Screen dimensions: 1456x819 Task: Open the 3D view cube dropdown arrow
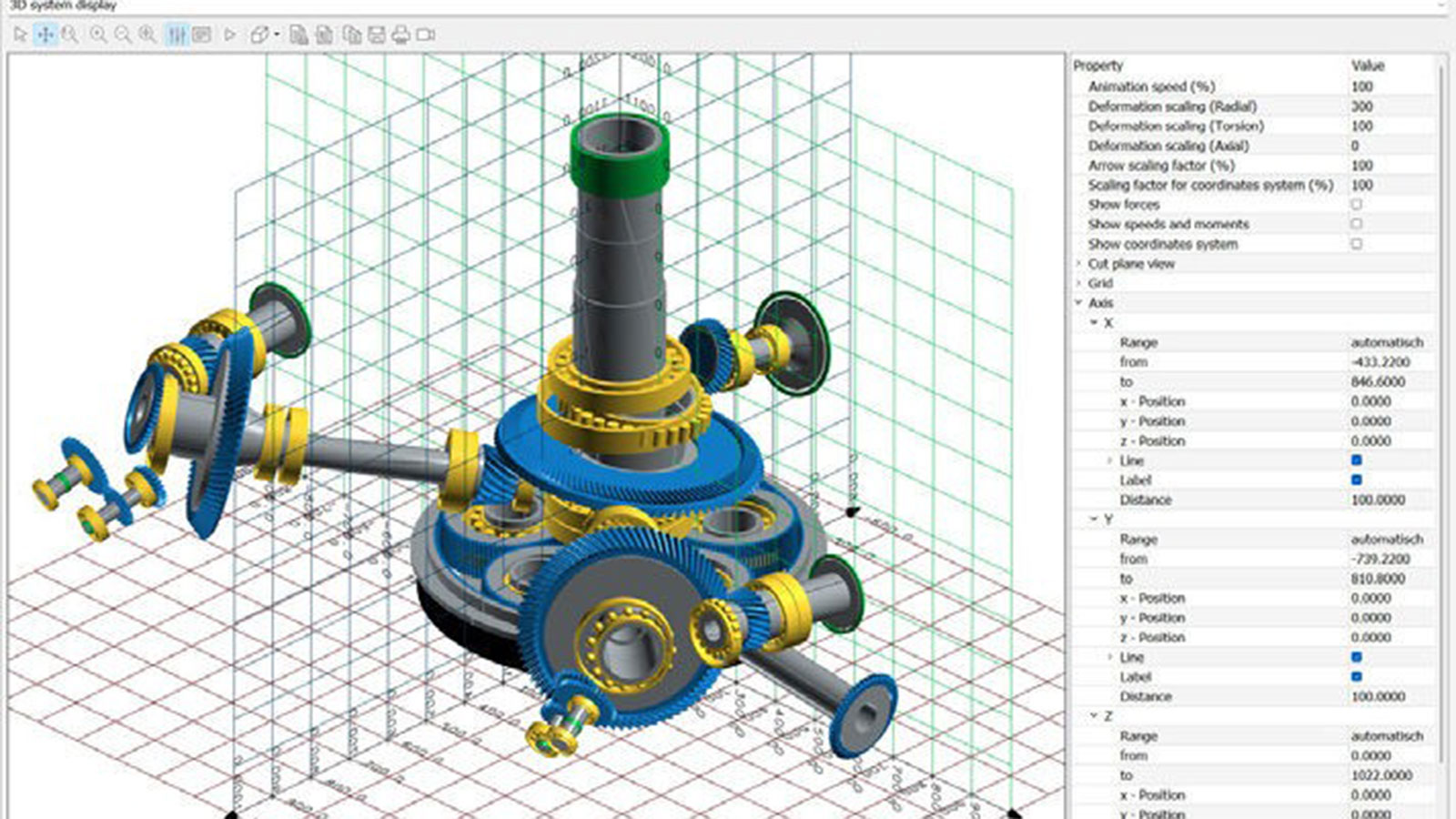(277, 35)
